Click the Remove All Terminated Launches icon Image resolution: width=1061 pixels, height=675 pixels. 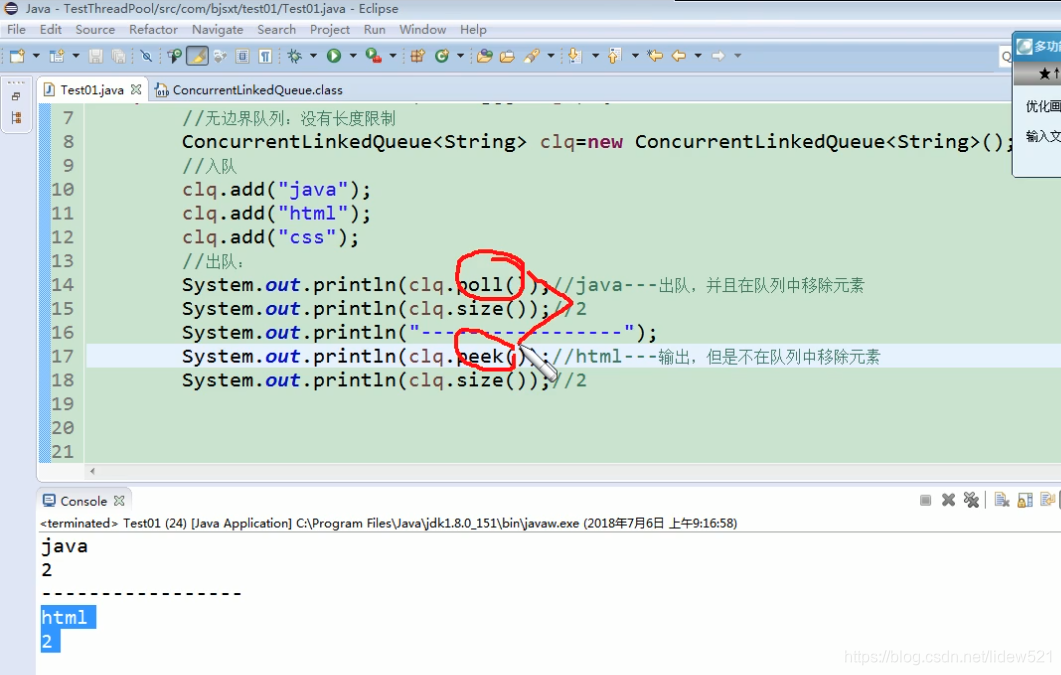pos(971,501)
